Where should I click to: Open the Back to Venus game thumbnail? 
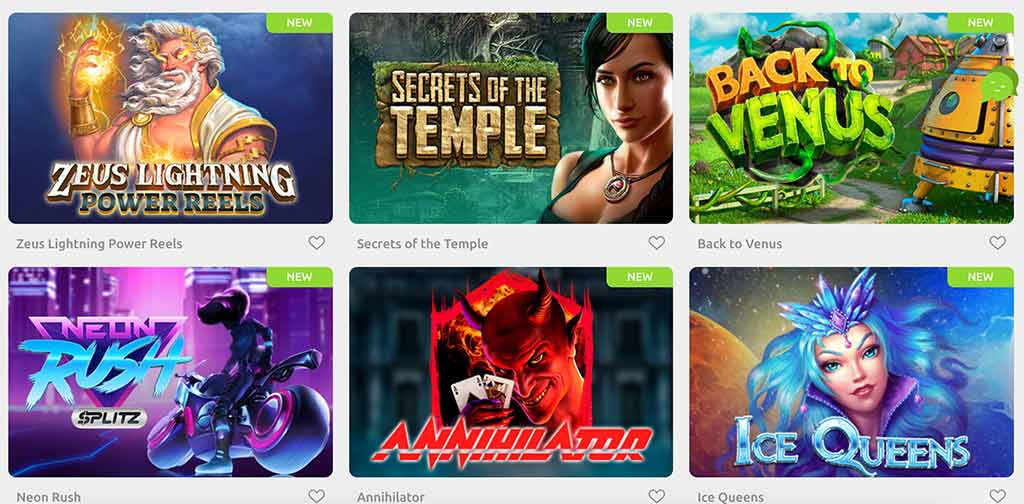coord(851,118)
